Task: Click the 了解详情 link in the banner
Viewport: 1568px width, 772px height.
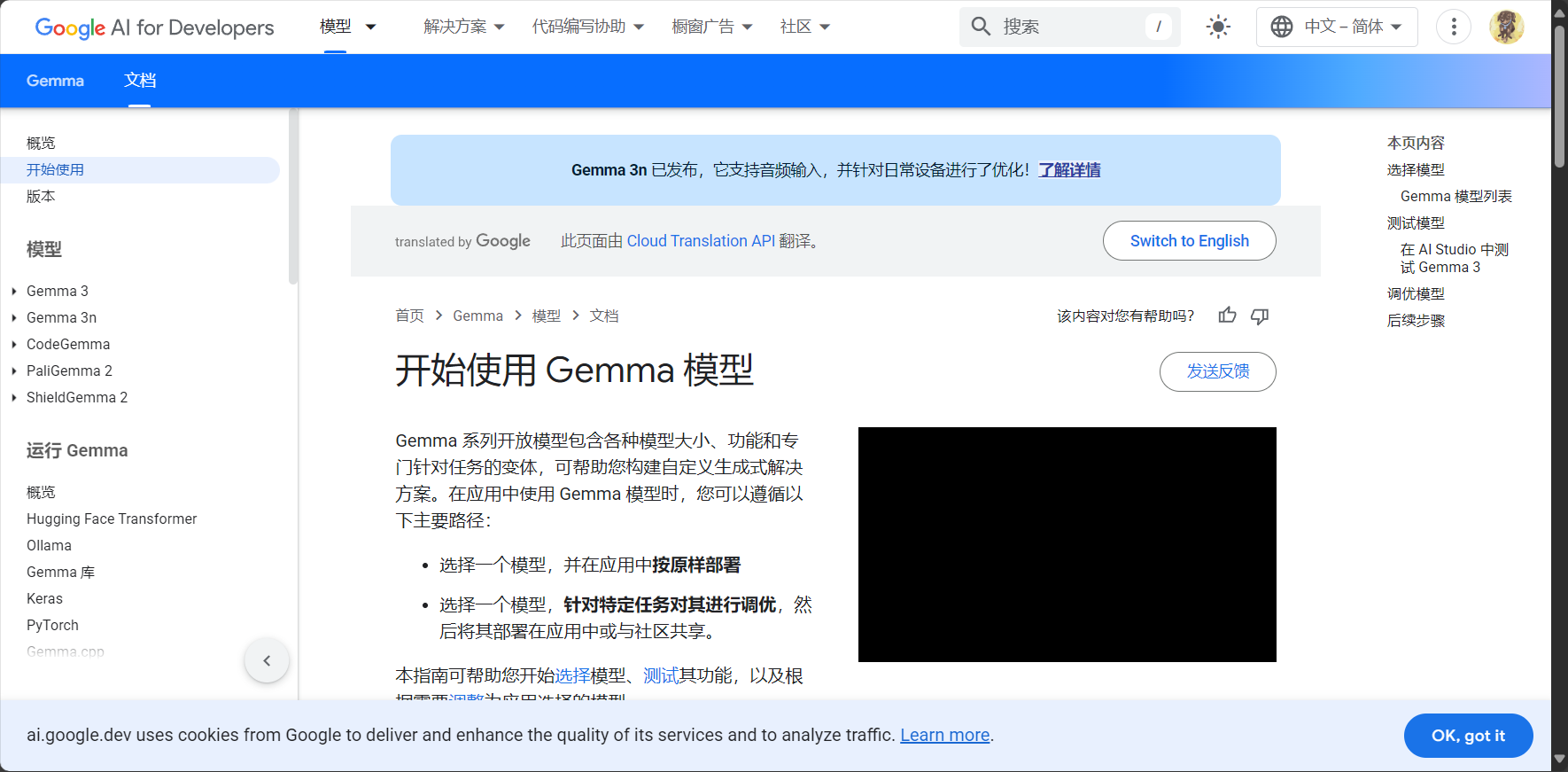Action: (1069, 169)
